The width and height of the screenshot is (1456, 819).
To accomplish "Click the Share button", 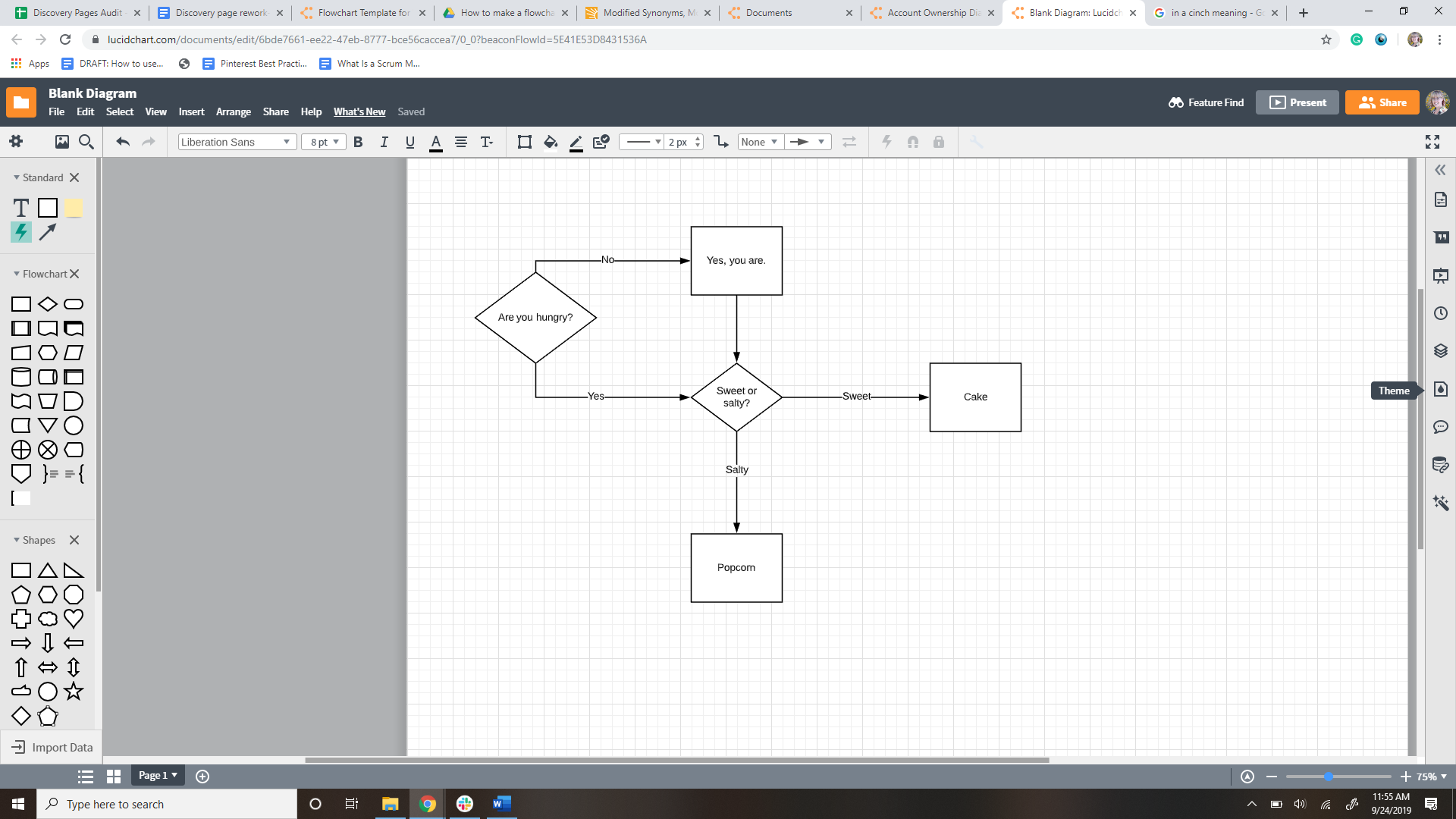I will pos(1382,102).
